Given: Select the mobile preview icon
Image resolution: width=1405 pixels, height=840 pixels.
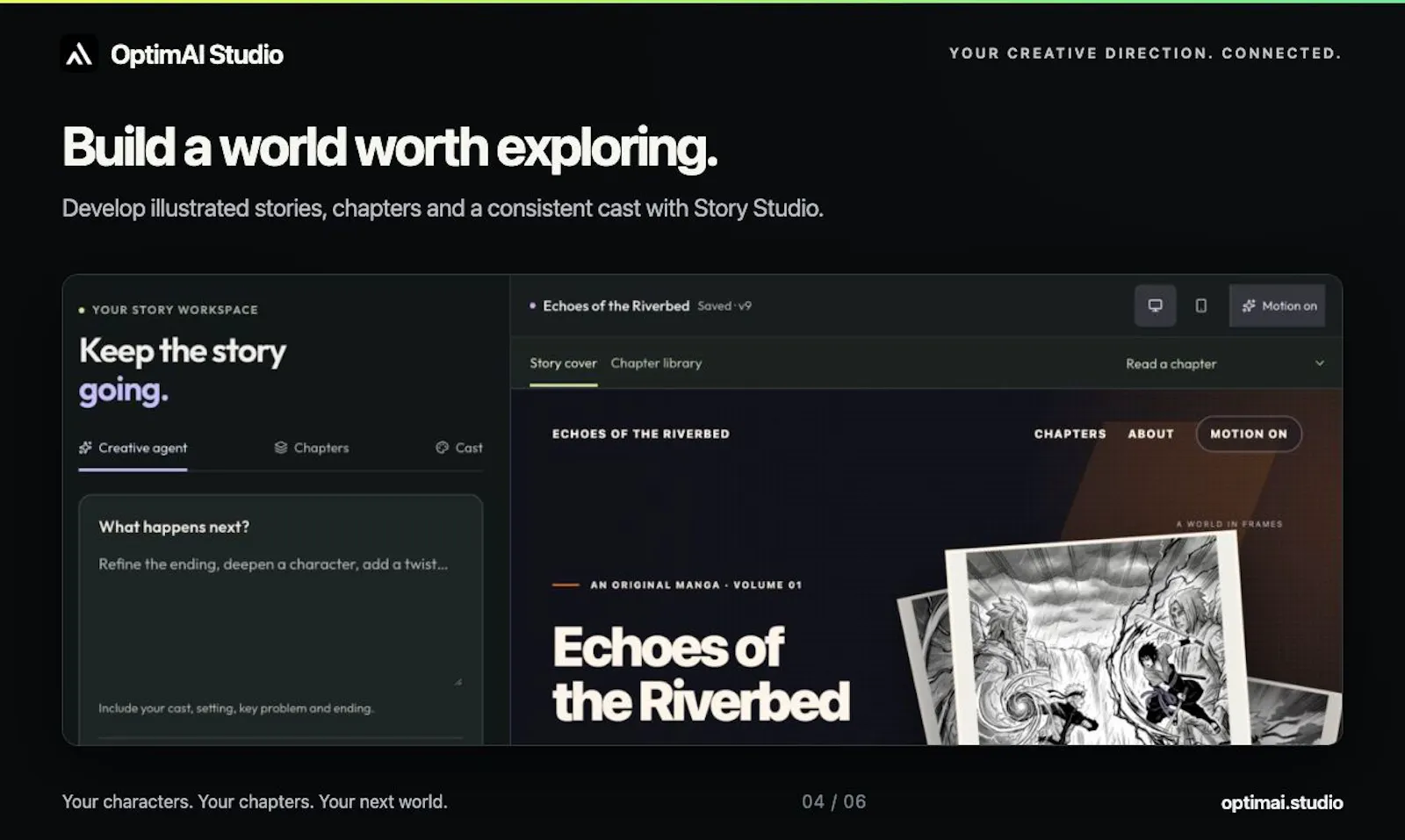Looking at the screenshot, I should (x=1200, y=305).
